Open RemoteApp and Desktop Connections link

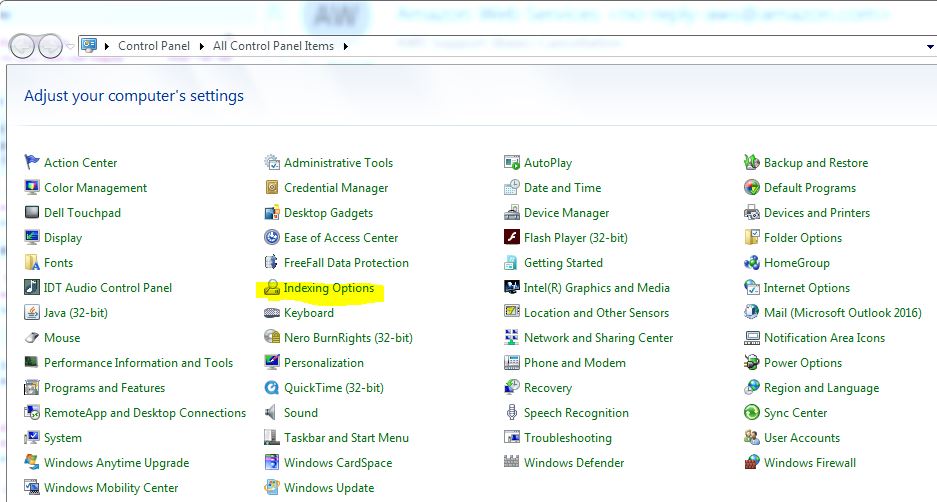pyautogui.click(x=145, y=413)
